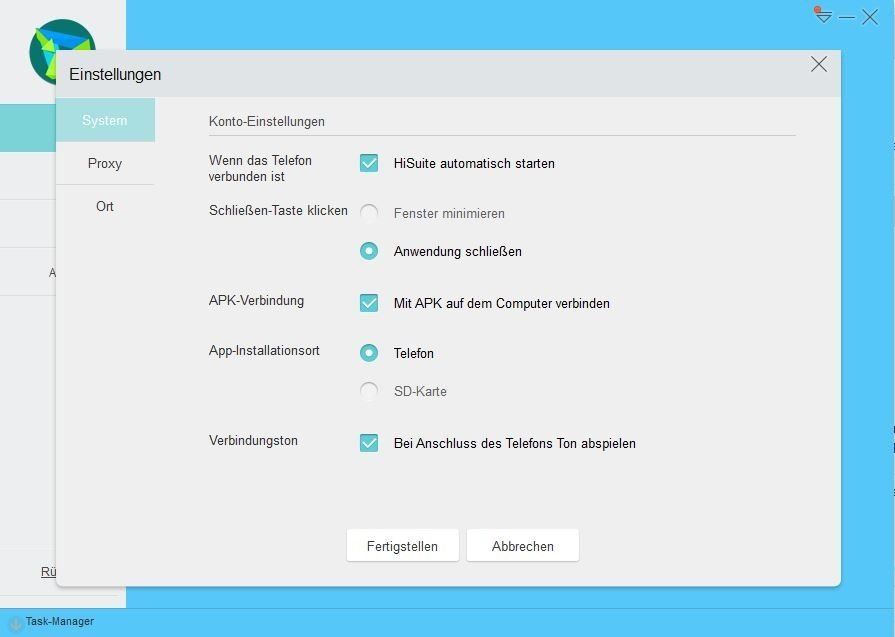Toggle Mit APK auf dem Computer verbinden
Image resolution: width=895 pixels, height=637 pixels.
(369, 303)
